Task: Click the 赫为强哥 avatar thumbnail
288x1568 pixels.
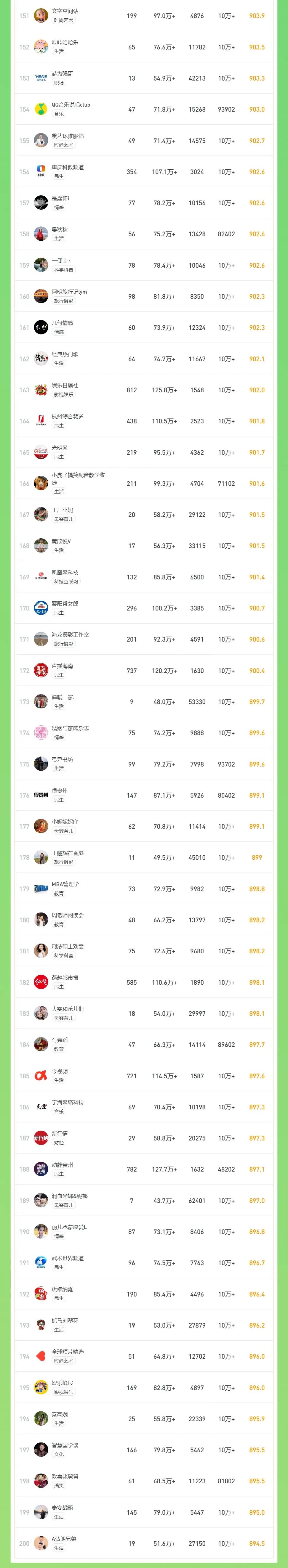Action: [41, 78]
